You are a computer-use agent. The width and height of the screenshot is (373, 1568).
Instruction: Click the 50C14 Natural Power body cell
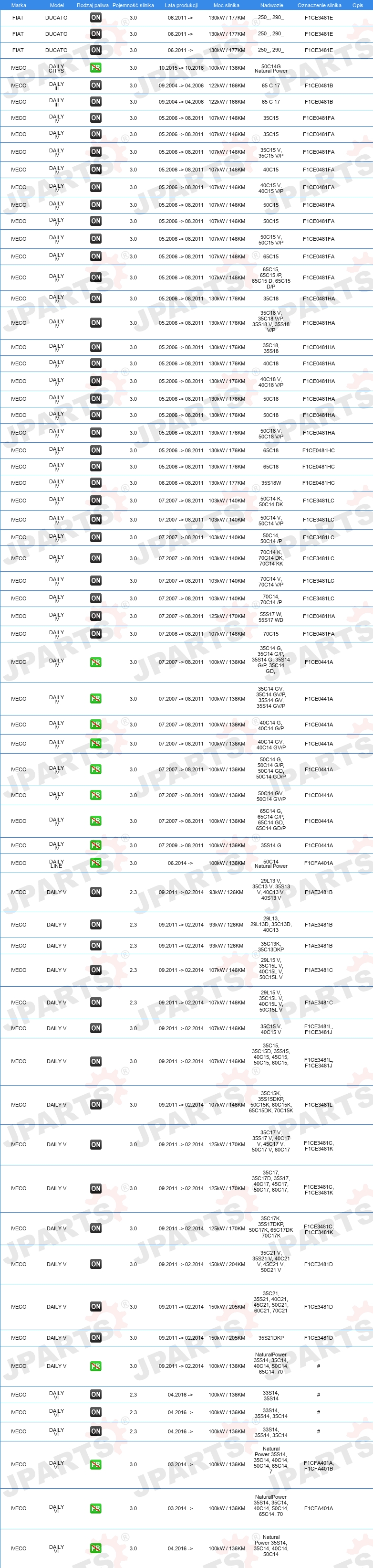(x=271, y=863)
